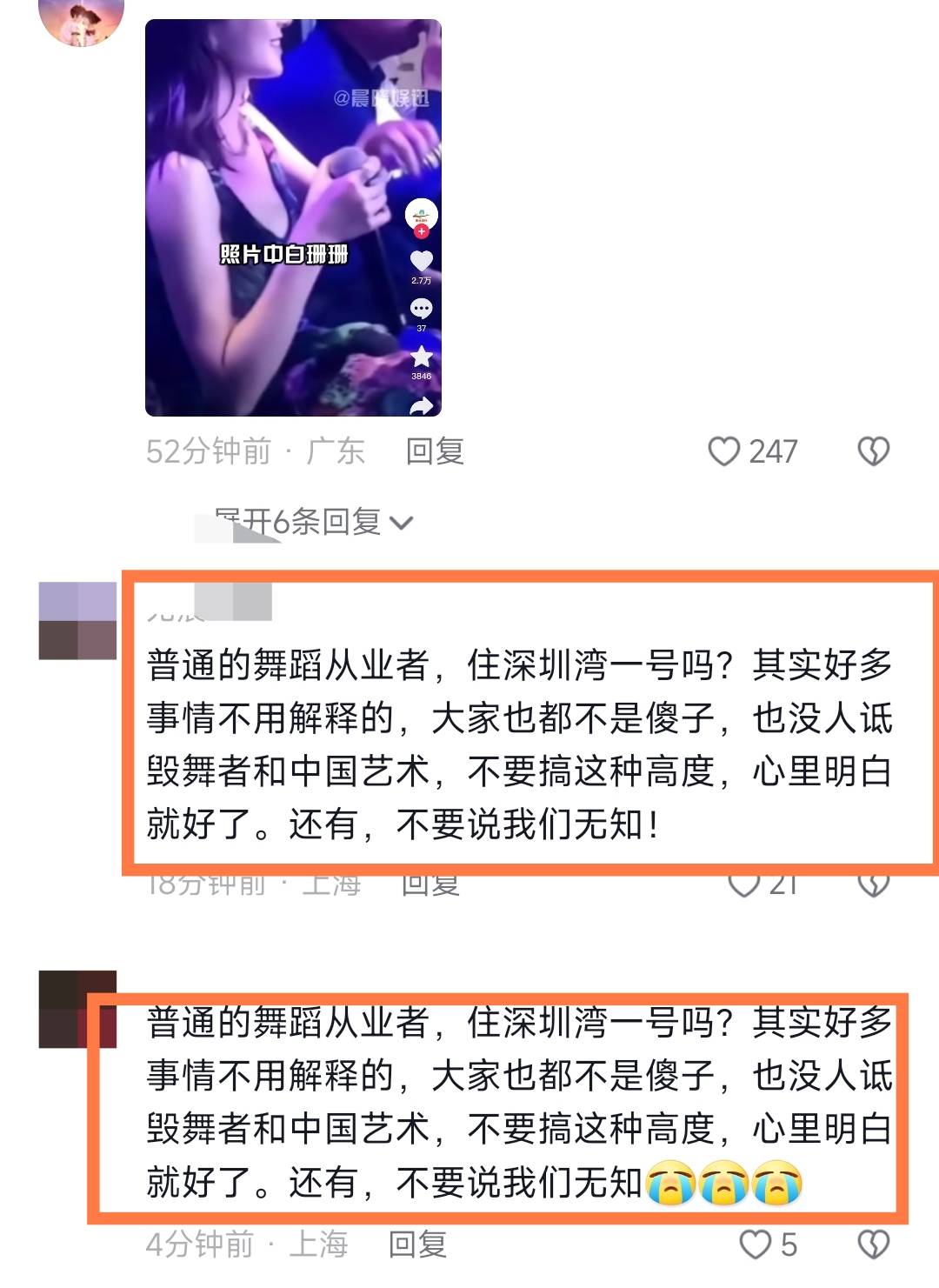Like the comment with 247 likes
Viewport: 939px width, 1288px height.
click(x=724, y=451)
